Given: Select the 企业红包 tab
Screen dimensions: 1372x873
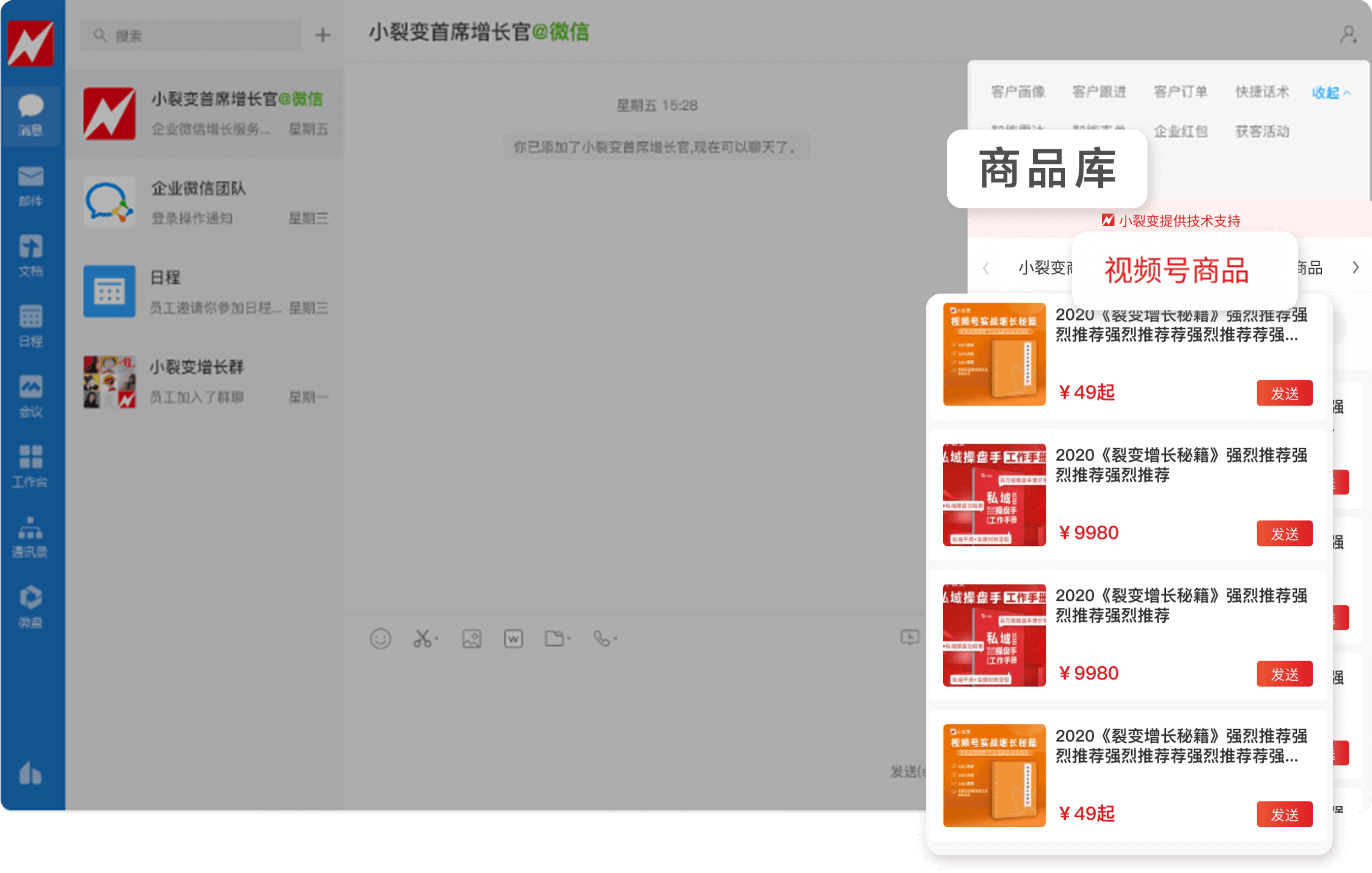Looking at the screenshot, I should 1181,132.
